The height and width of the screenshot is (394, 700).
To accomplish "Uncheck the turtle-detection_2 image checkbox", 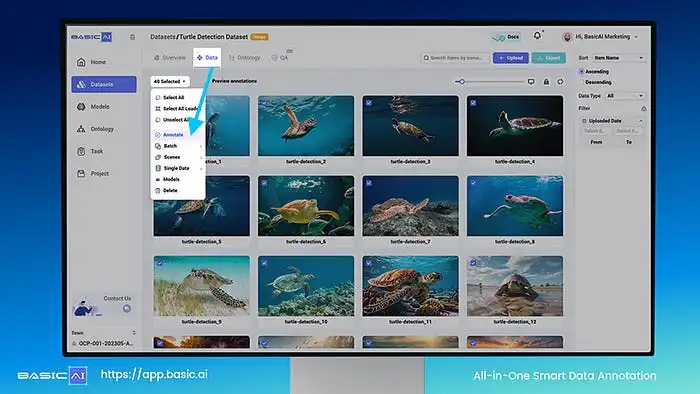I will 264,103.
